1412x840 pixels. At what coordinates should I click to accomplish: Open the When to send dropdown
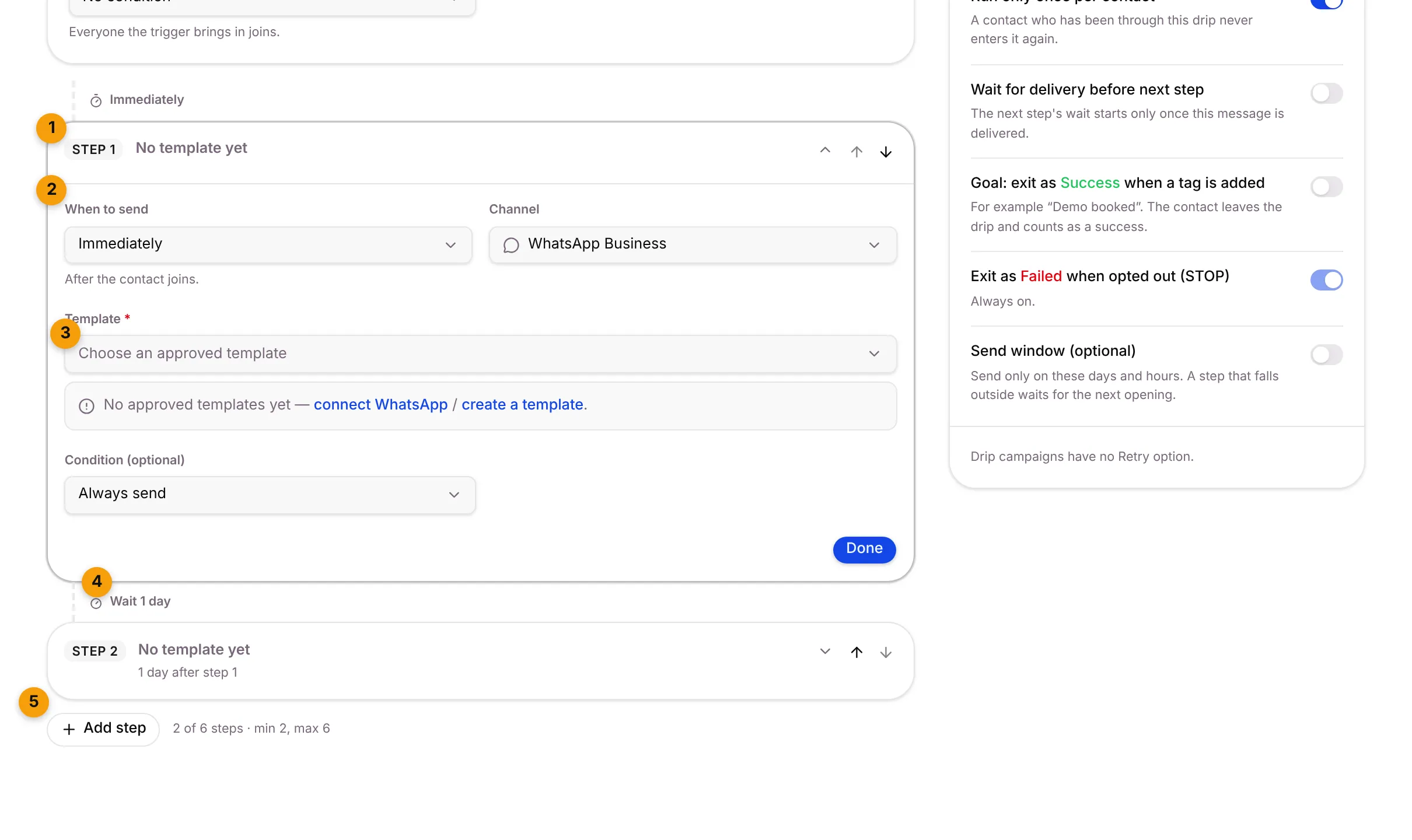[268, 244]
